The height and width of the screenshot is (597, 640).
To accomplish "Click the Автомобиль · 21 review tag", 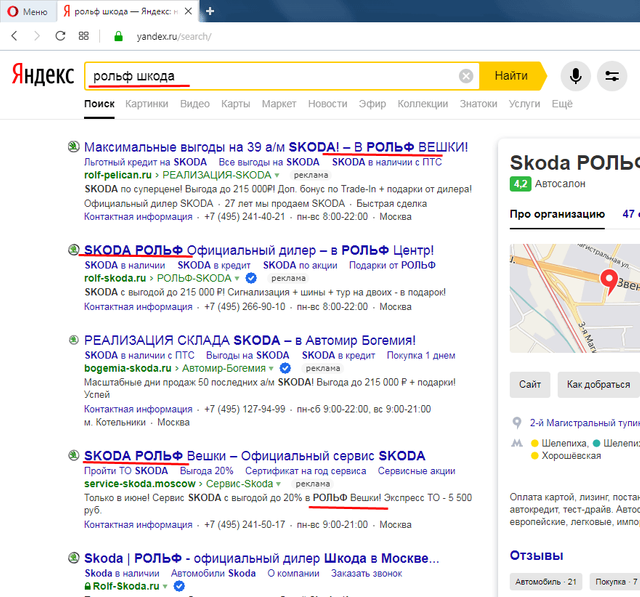I will tap(546, 582).
